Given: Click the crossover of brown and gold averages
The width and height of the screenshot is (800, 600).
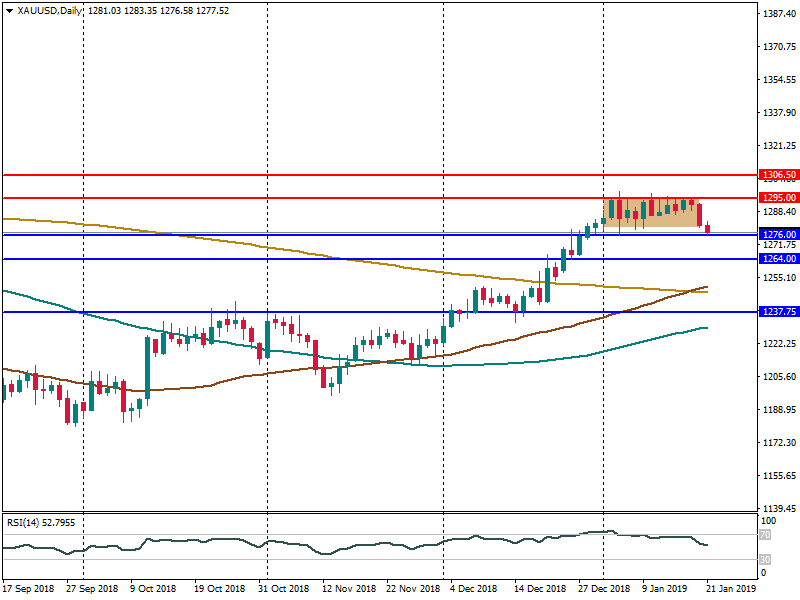Looking at the screenshot, I should pyautogui.click(x=692, y=291).
